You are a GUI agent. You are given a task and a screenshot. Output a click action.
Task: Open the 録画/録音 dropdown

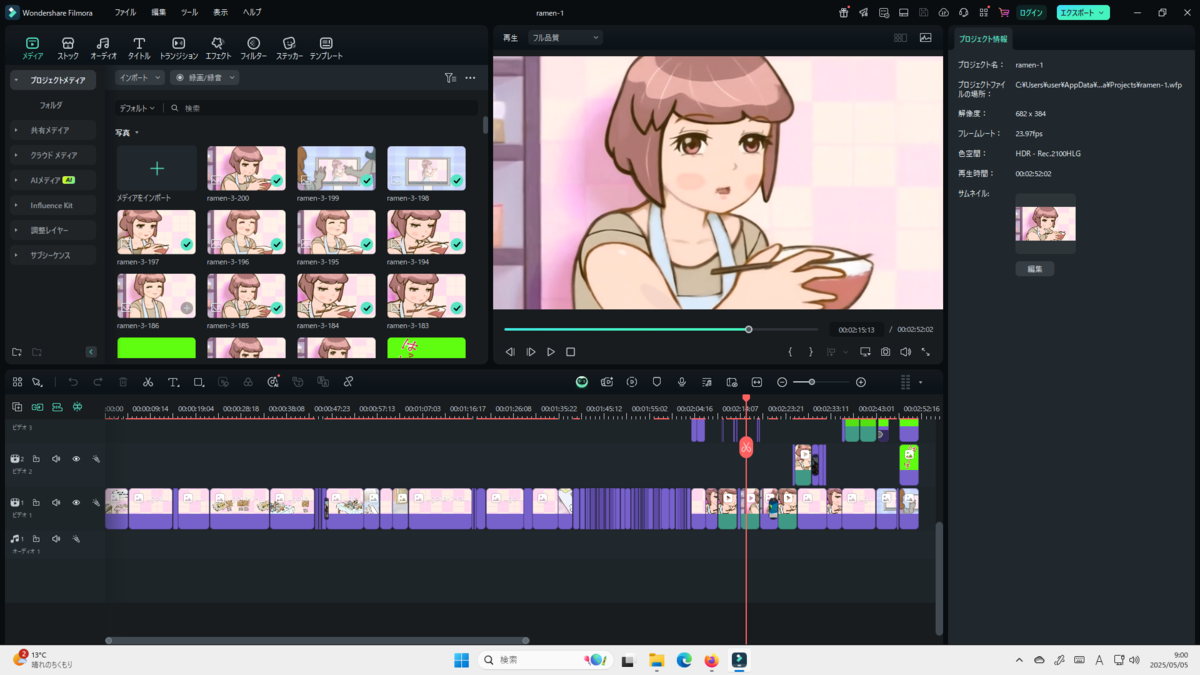coord(205,78)
